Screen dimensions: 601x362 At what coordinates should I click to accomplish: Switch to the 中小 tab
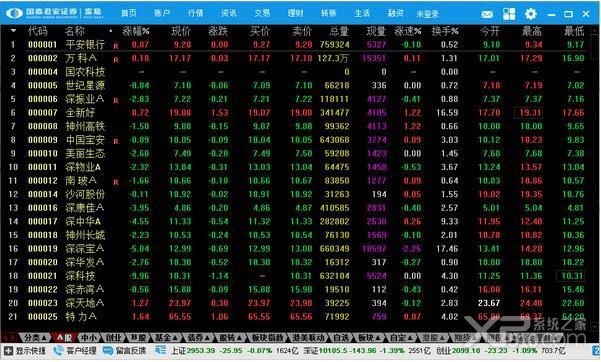(x=89, y=338)
